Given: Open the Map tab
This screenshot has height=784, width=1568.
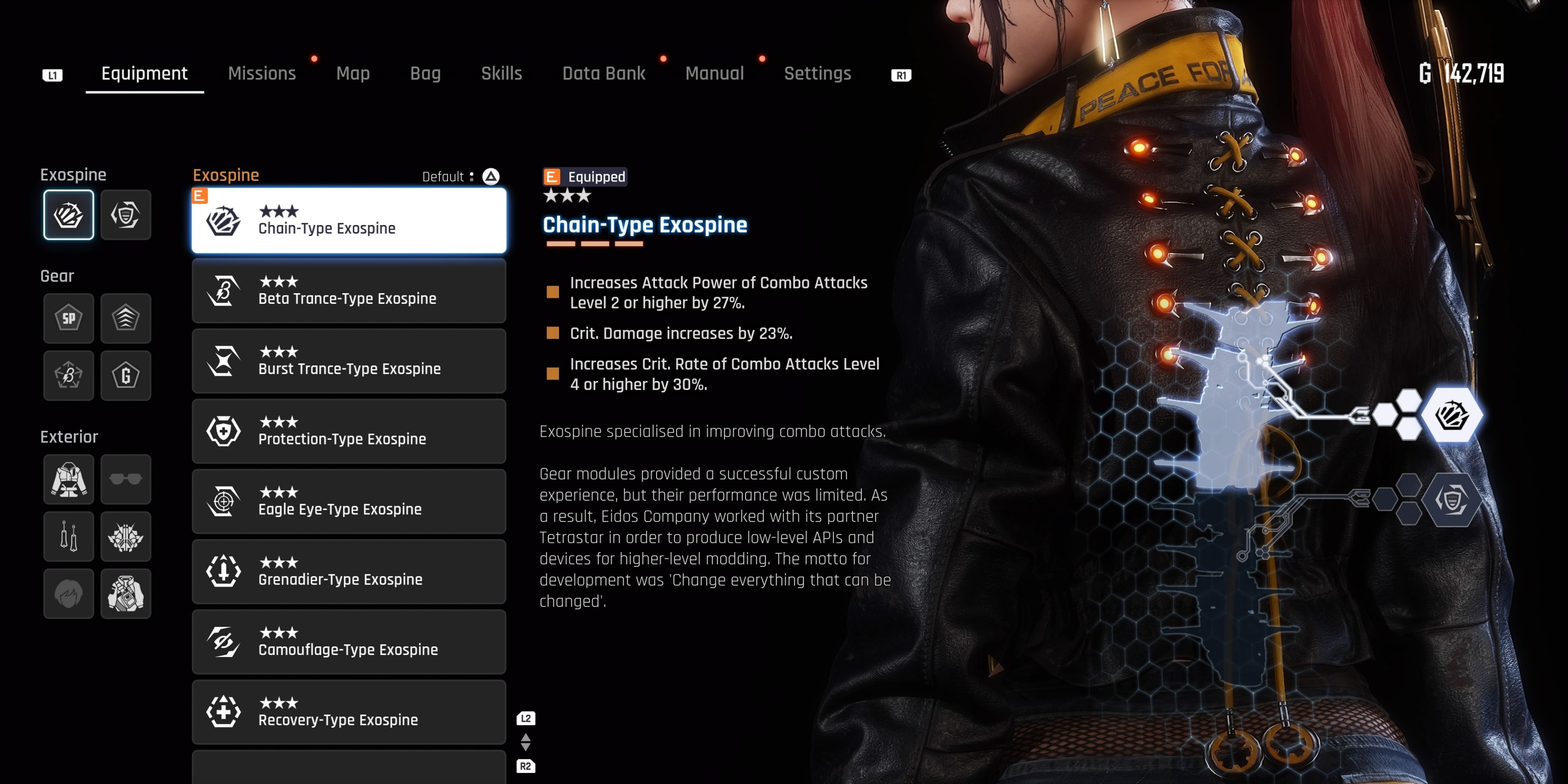Looking at the screenshot, I should 353,74.
